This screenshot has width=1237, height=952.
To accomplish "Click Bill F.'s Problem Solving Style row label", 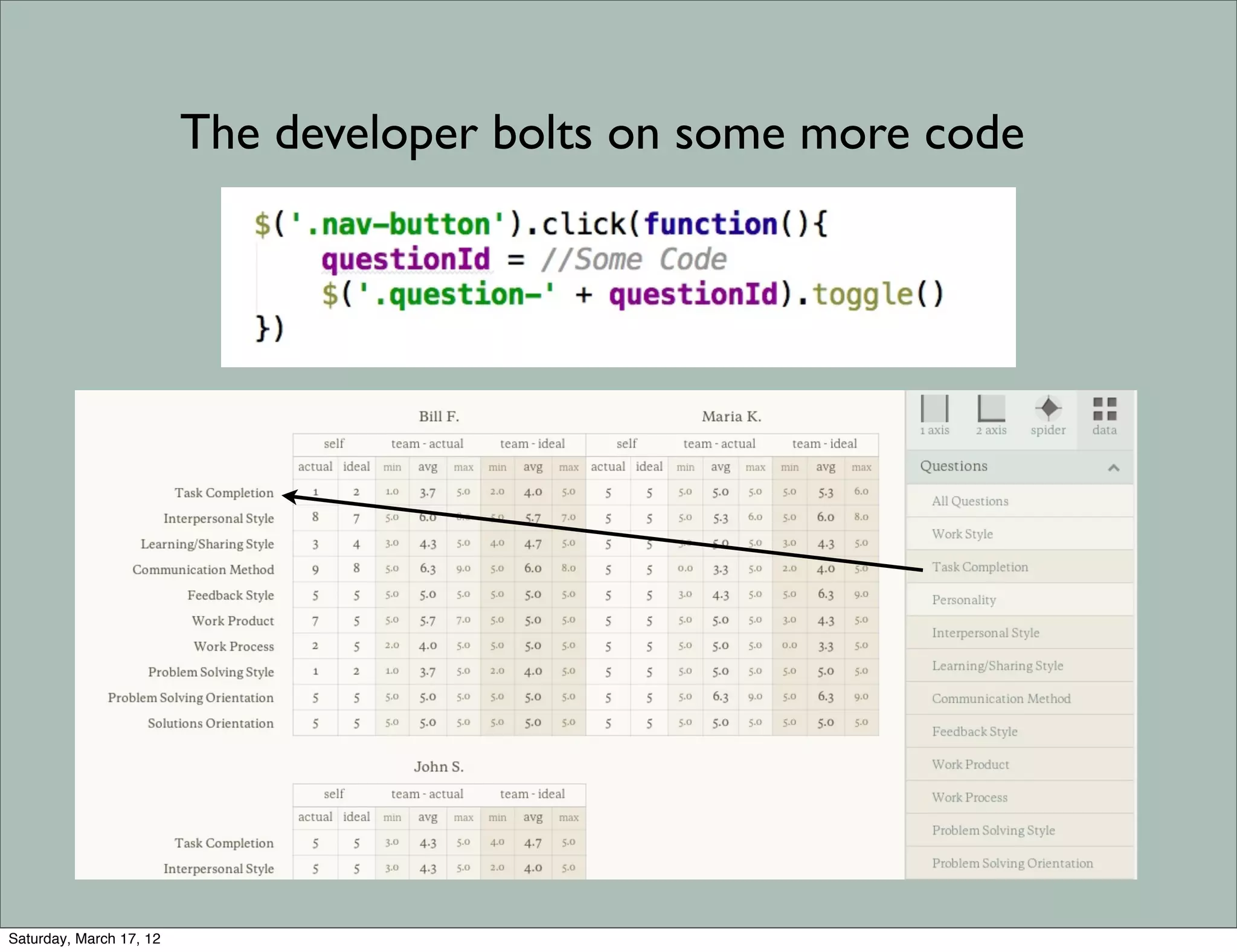I will click(211, 672).
